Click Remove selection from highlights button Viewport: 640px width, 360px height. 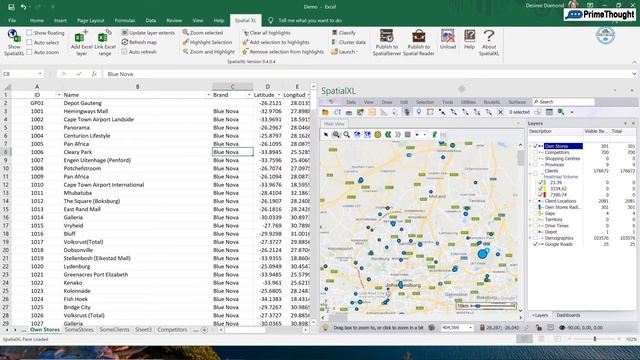pyautogui.click(x=283, y=52)
